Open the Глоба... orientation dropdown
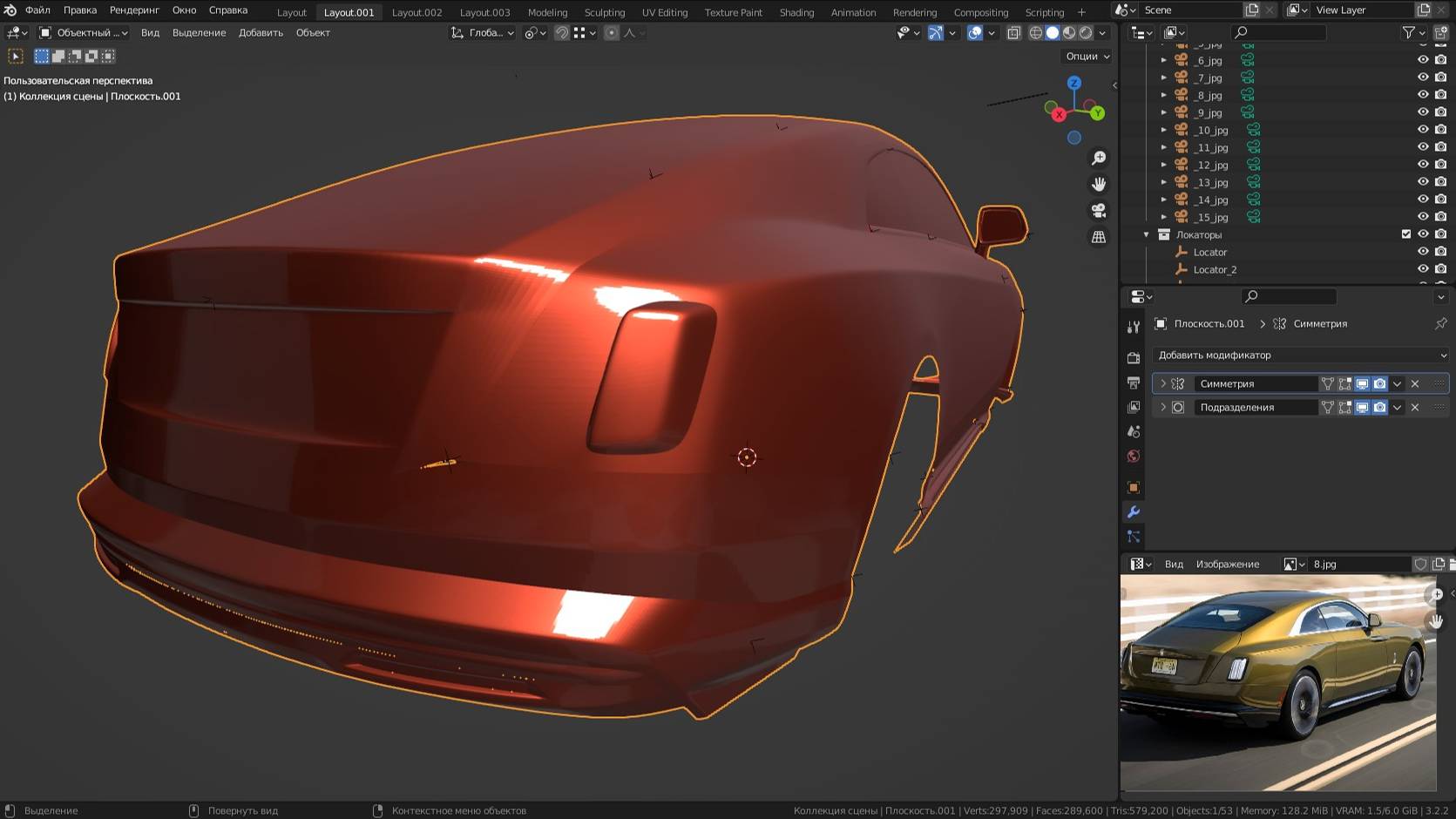The width and height of the screenshot is (1456, 819). click(482, 33)
